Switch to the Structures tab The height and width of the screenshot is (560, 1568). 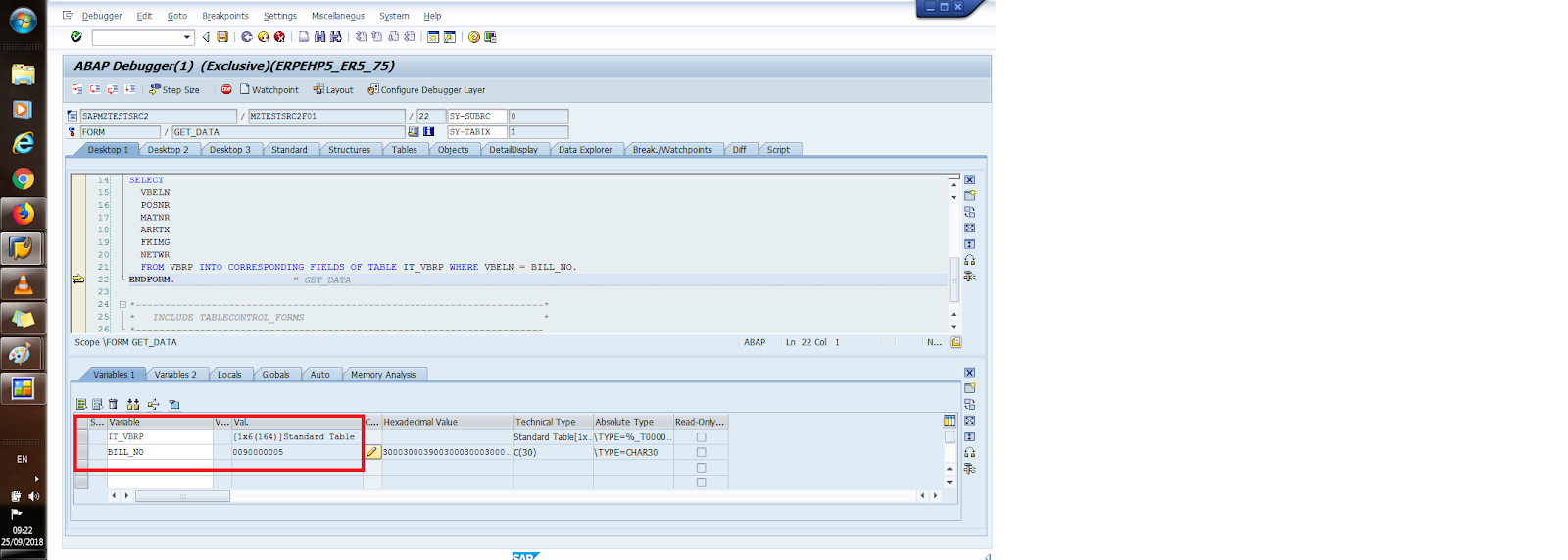(x=349, y=150)
